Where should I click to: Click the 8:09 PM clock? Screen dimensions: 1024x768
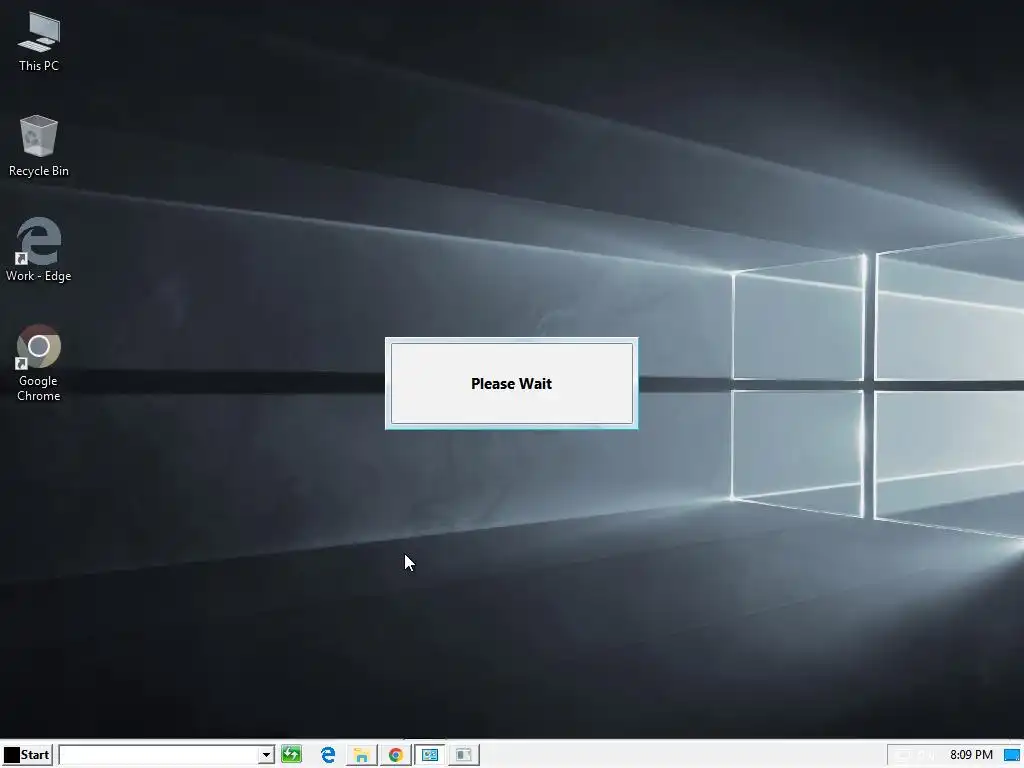click(971, 755)
